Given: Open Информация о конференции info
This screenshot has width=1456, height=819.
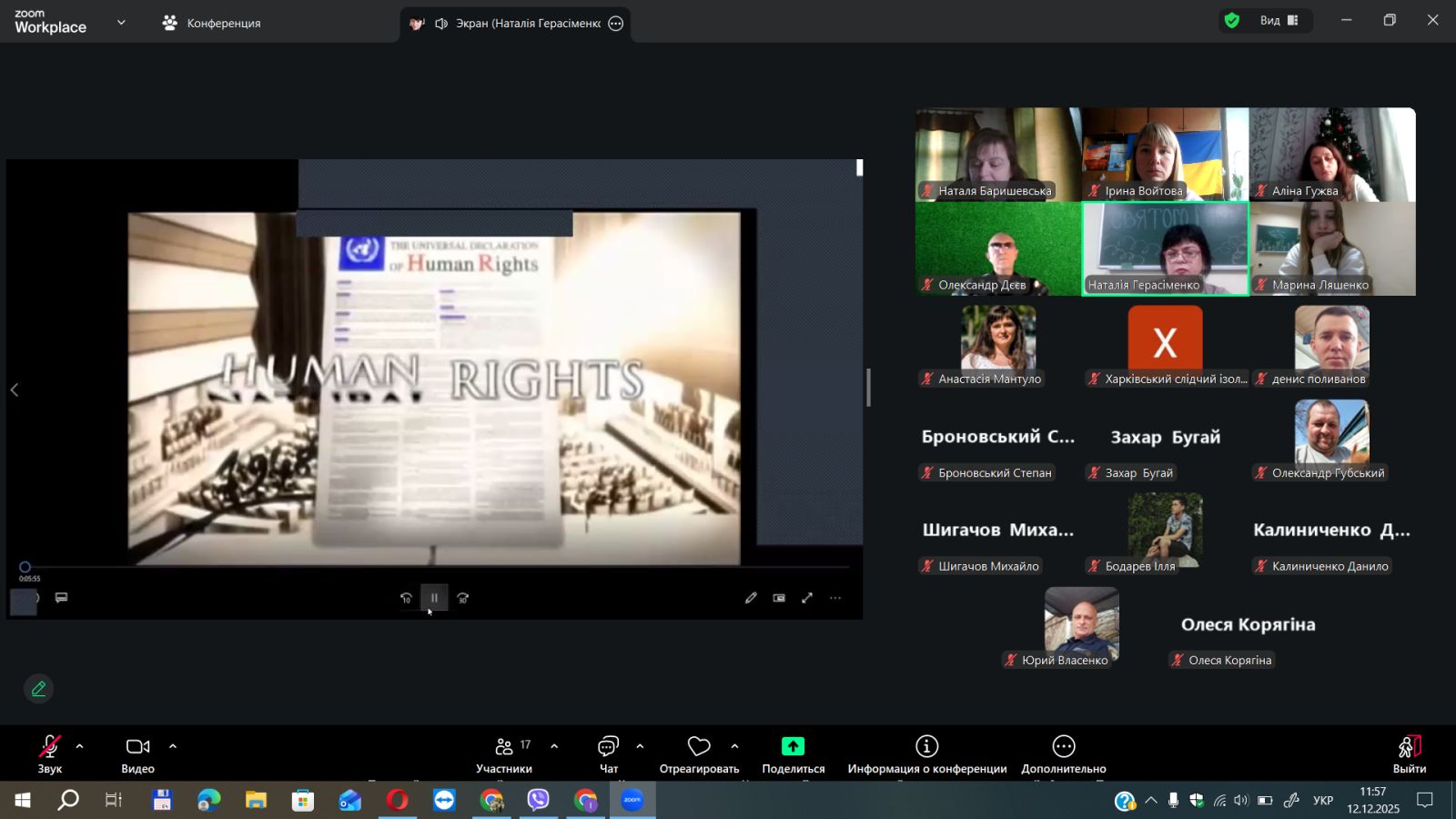Looking at the screenshot, I should 926,747.
